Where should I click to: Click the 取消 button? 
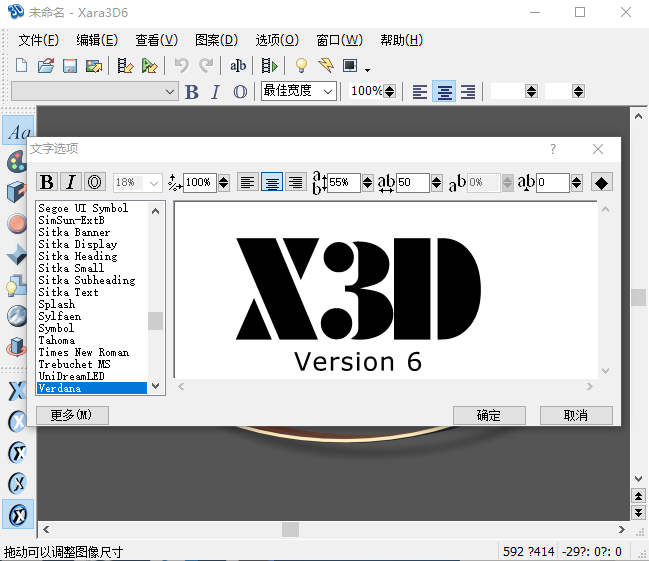[576, 415]
